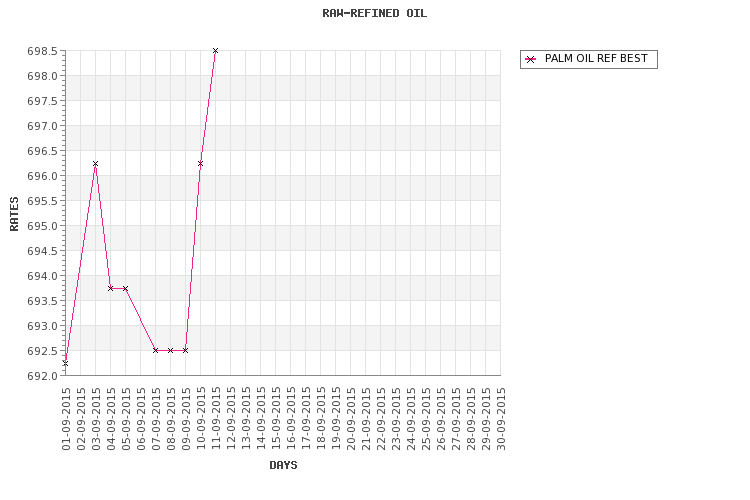Select the 07-09-2015 marker at 692.5
The image size is (750, 500).
(x=155, y=351)
